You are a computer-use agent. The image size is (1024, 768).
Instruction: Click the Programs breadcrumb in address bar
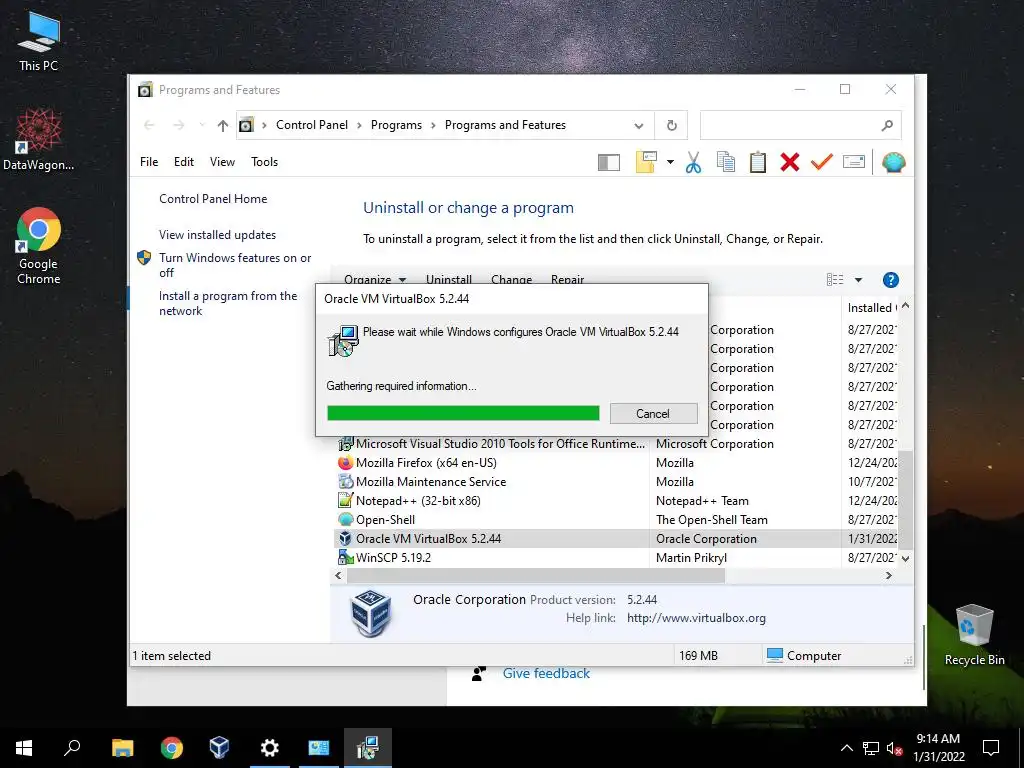(x=396, y=125)
